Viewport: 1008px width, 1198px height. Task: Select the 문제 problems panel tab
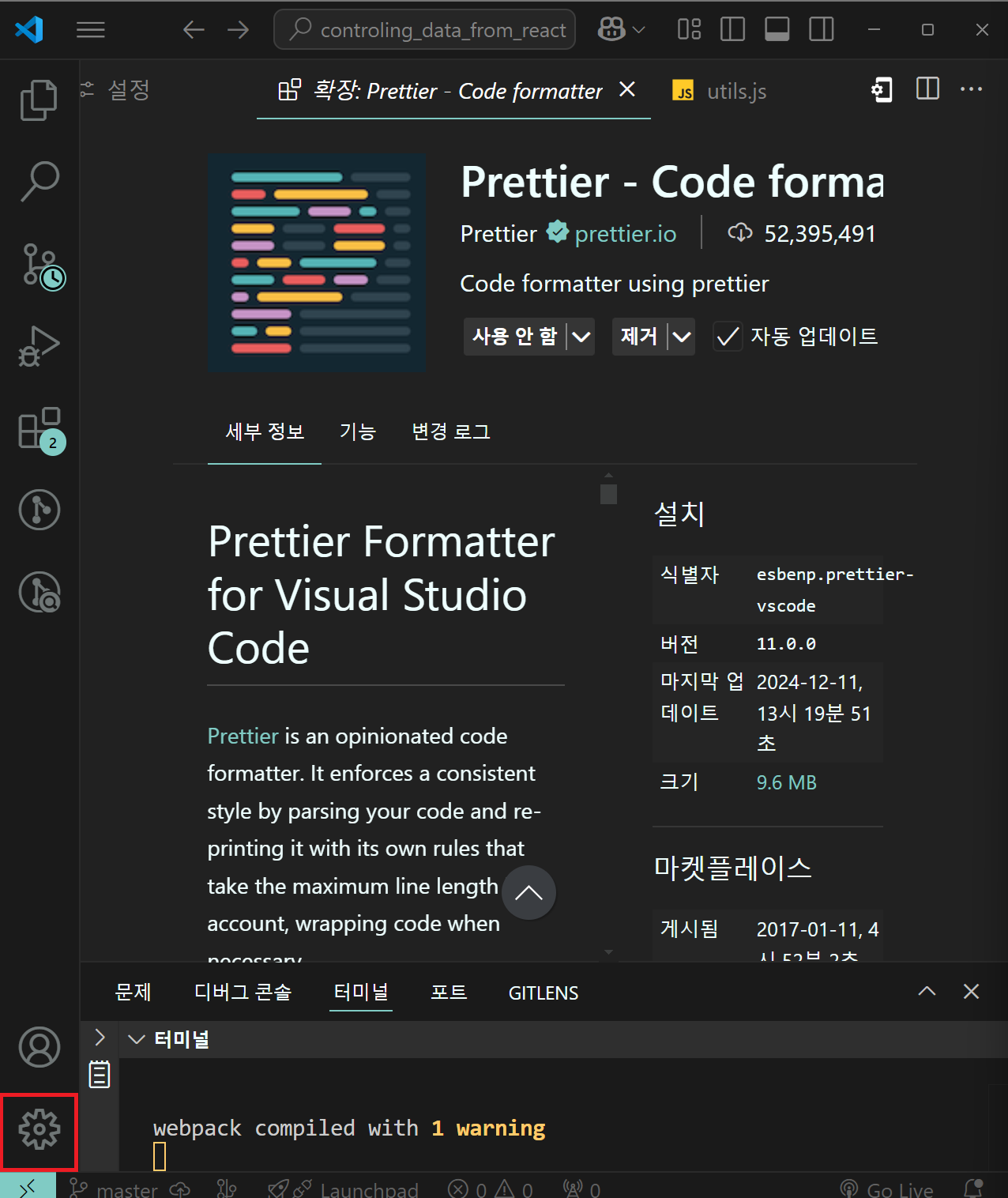click(x=133, y=992)
